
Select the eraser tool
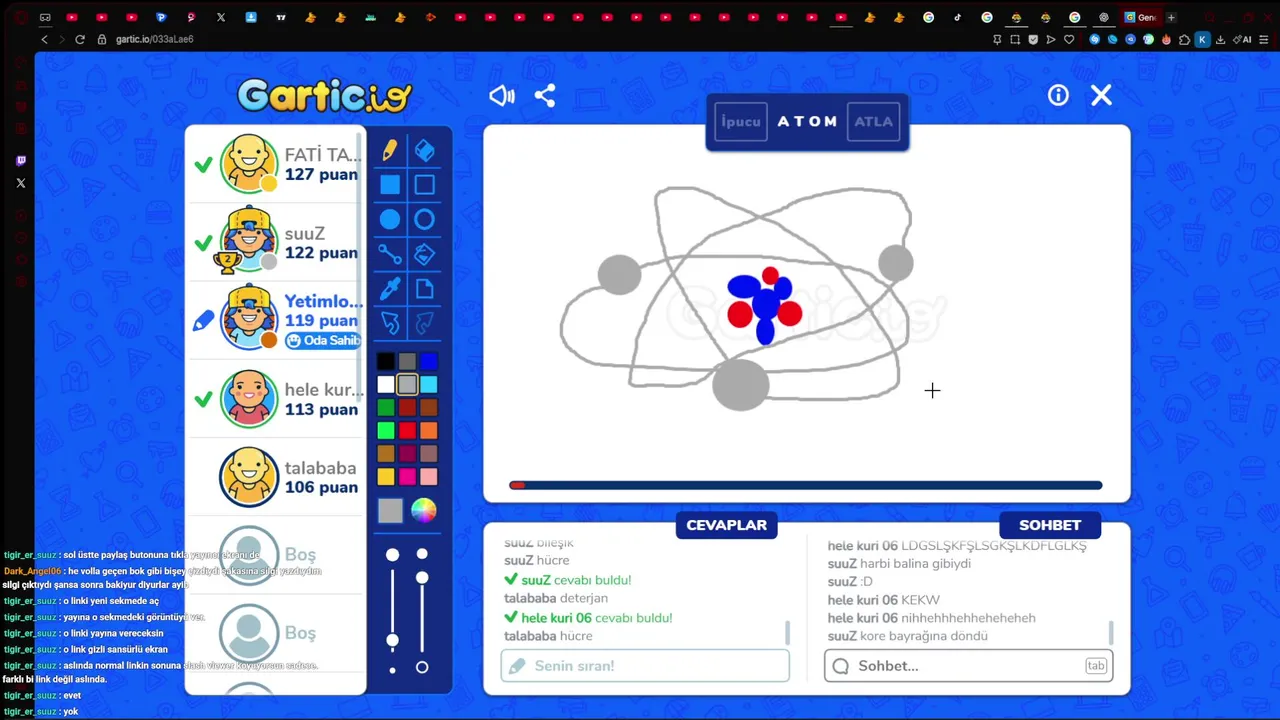point(425,150)
